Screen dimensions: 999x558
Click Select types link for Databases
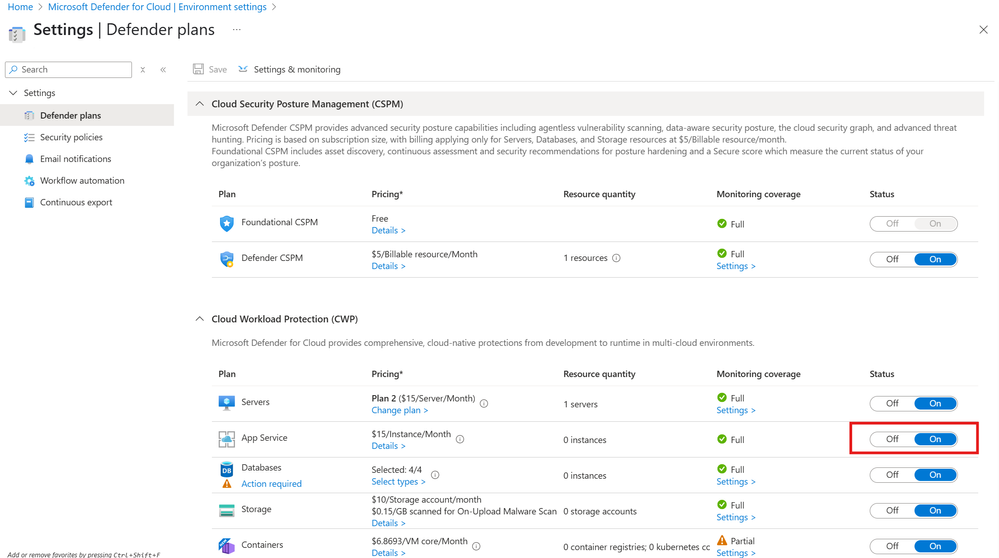(x=398, y=482)
